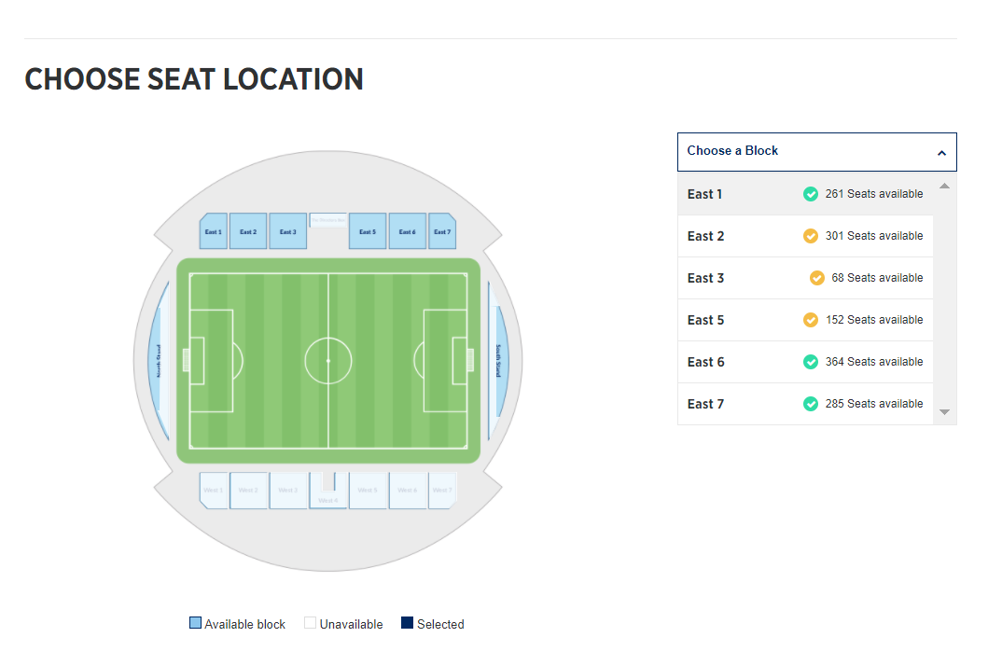
Task: Choose East 5 from the block list
Action: tap(805, 320)
